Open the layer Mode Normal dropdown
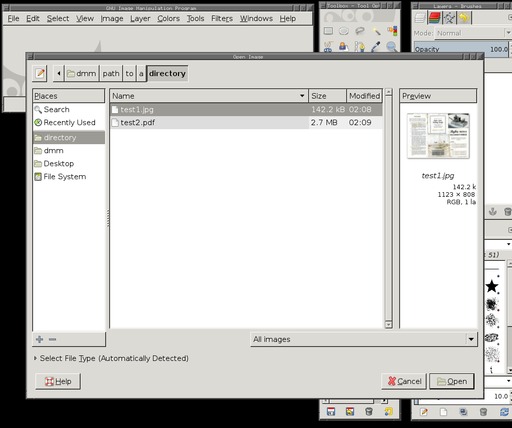 (473, 33)
